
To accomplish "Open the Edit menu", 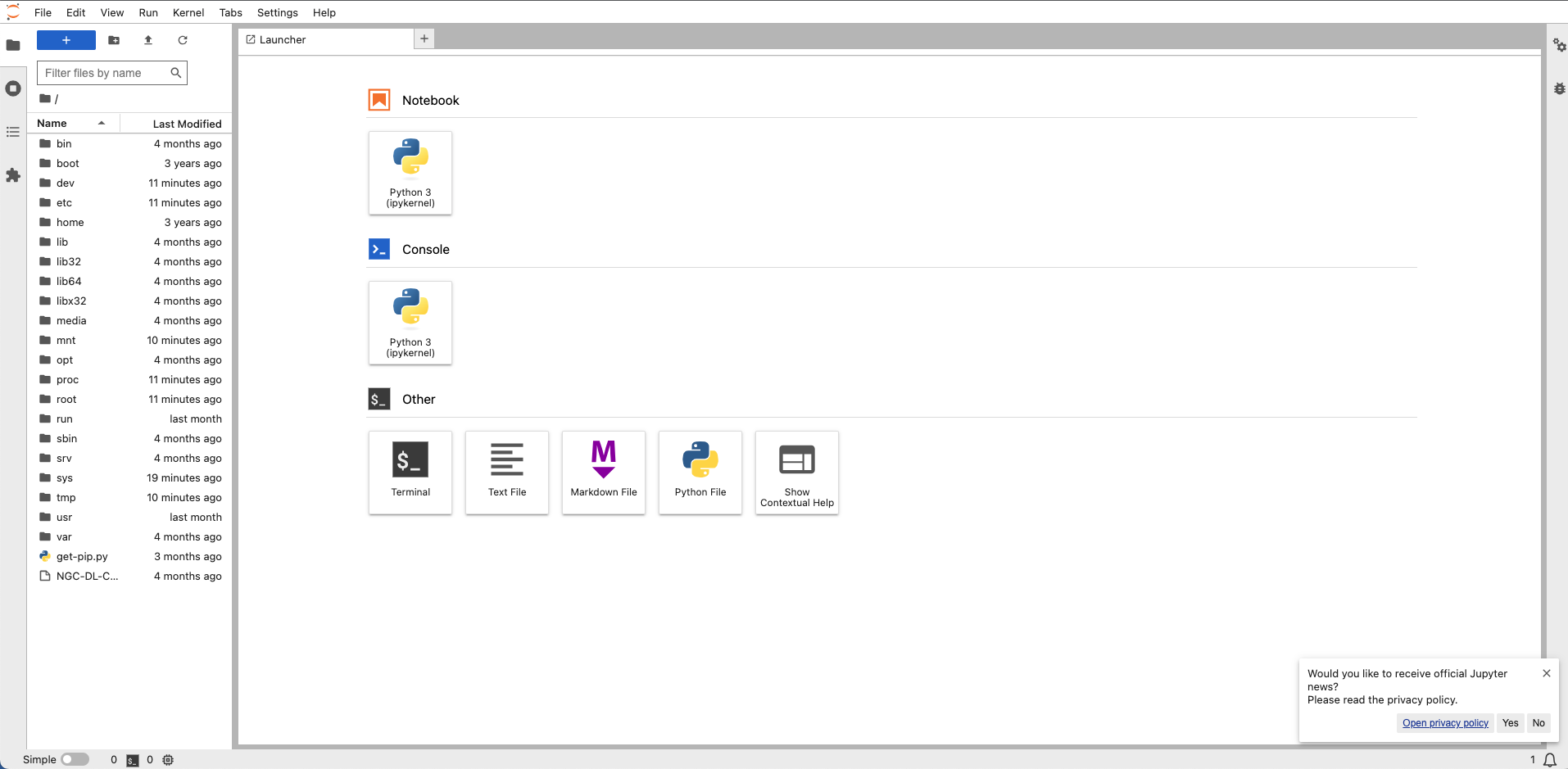I will pos(76,12).
